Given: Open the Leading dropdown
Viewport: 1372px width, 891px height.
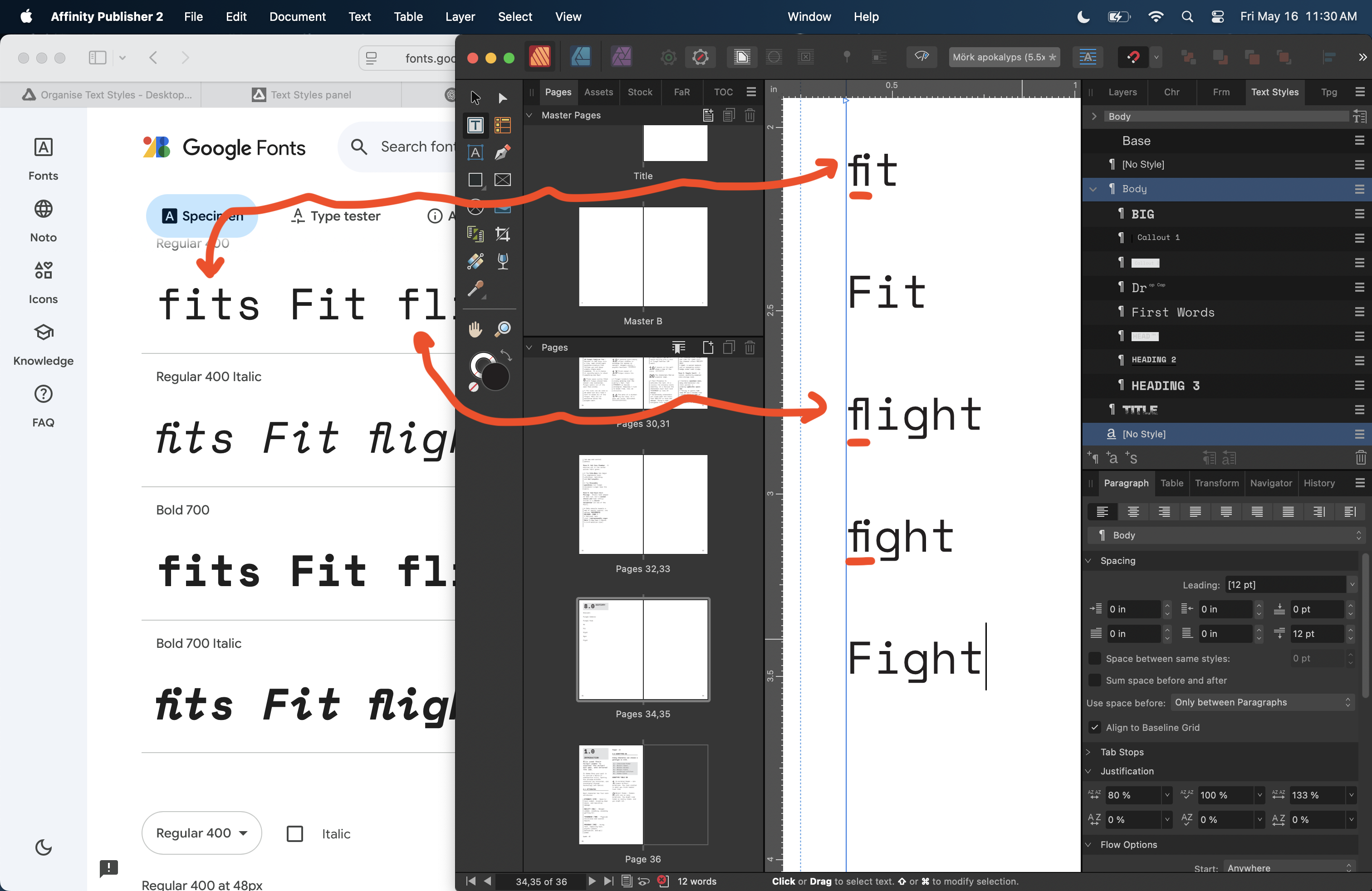Looking at the screenshot, I should [1352, 584].
